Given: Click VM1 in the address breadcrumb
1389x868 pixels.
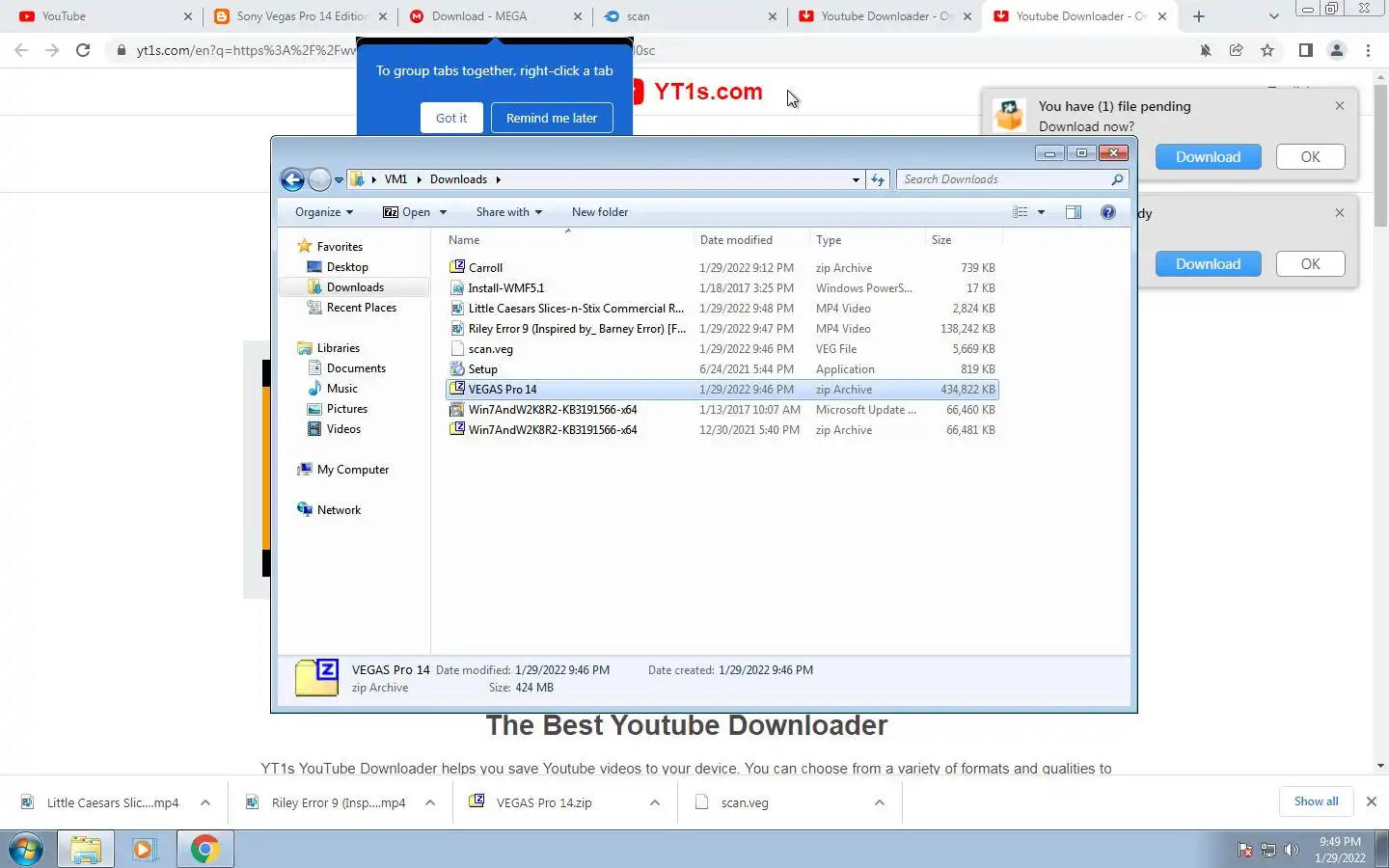Looking at the screenshot, I should pyautogui.click(x=395, y=179).
